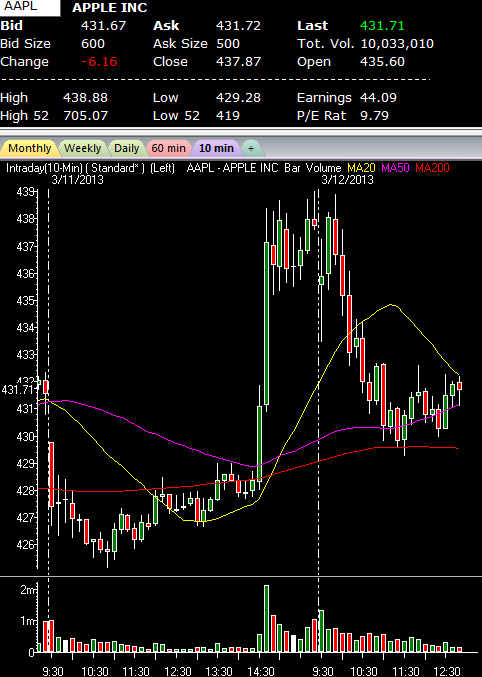The width and height of the screenshot is (482, 677).
Task: Select the 60 min chart tab
Action: tap(168, 148)
